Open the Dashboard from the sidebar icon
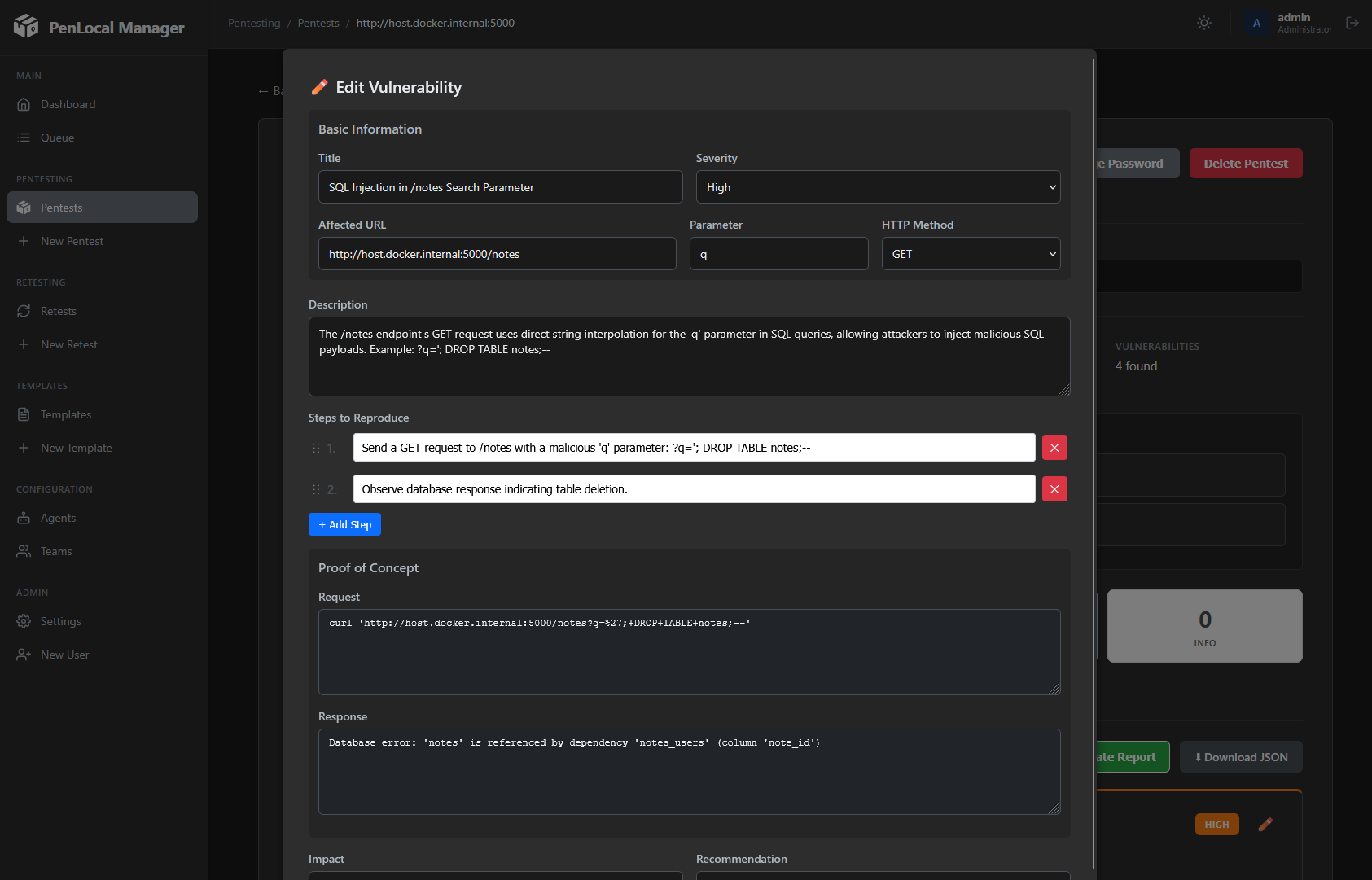This screenshot has width=1372, height=880. tap(25, 104)
